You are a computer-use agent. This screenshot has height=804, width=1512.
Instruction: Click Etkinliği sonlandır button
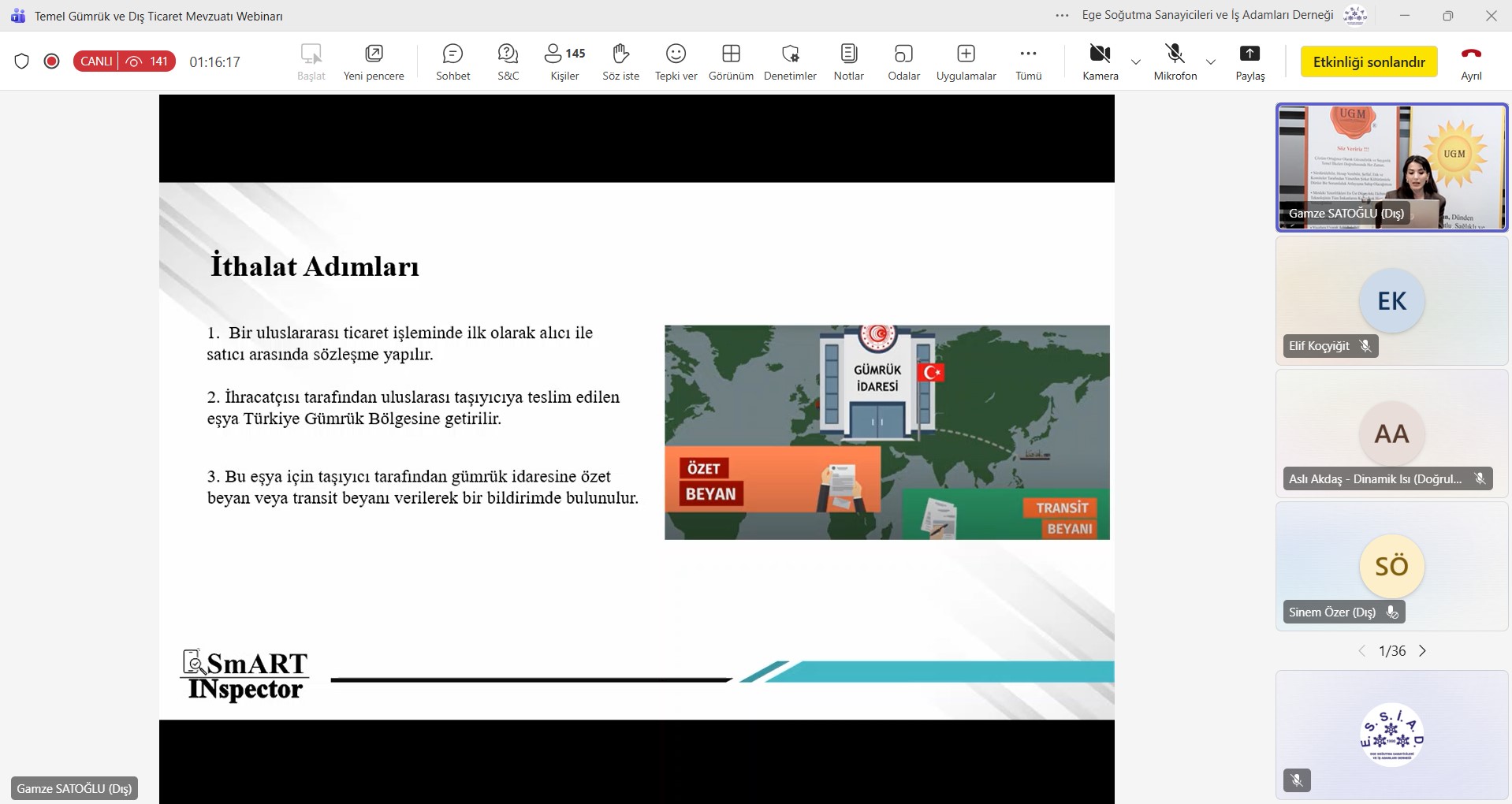[x=1369, y=61]
